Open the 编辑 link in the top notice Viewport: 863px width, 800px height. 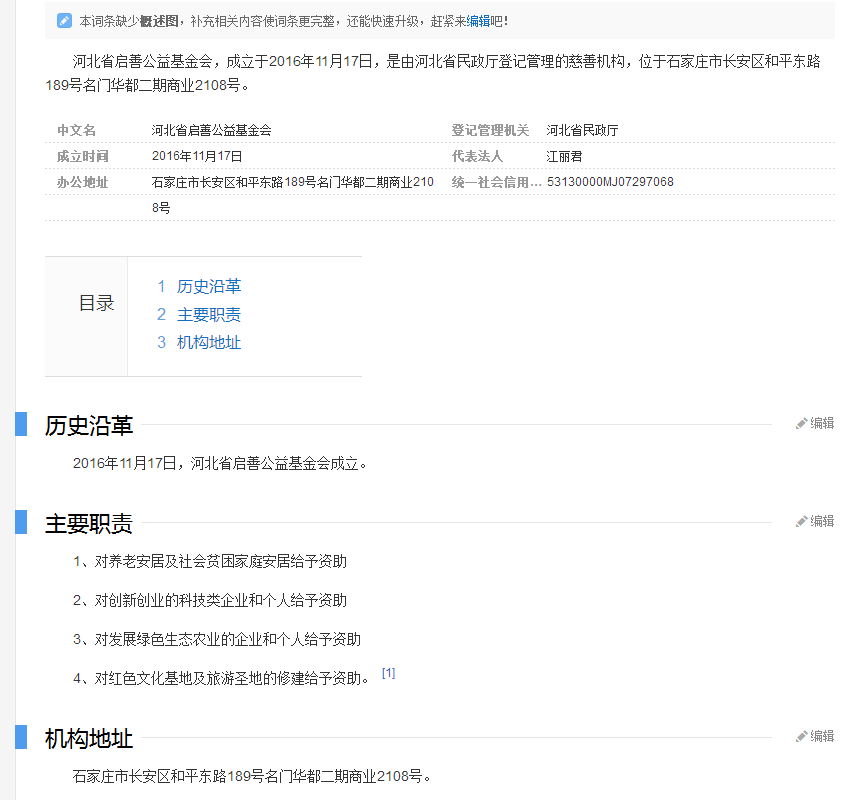(x=479, y=20)
